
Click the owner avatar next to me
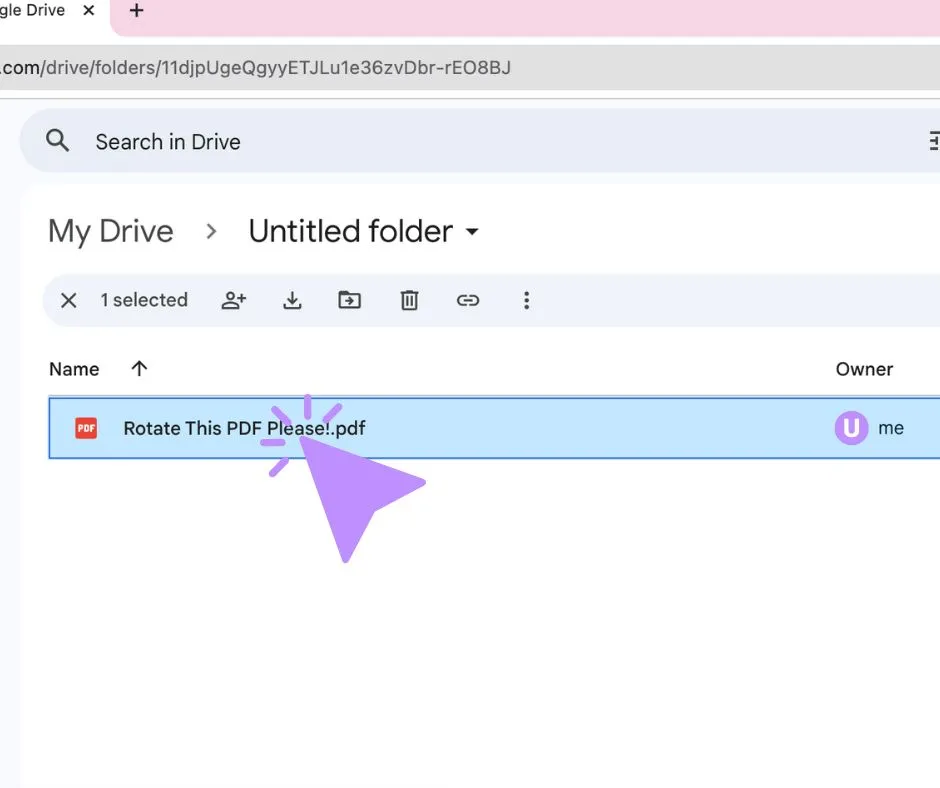point(849,427)
